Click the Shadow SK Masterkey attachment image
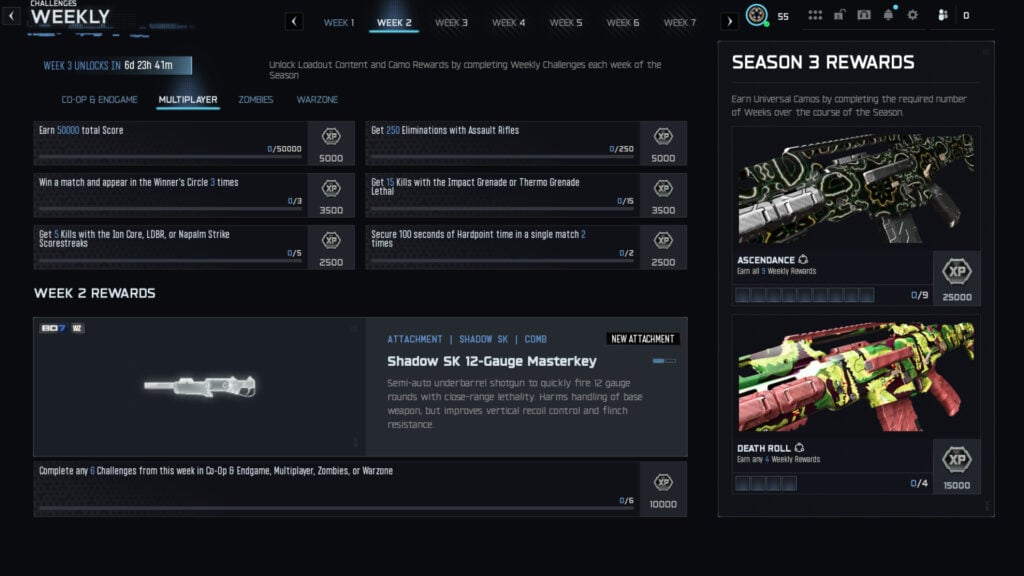The width and height of the screenshot is (1024, 576). click(x=199, y=387)
